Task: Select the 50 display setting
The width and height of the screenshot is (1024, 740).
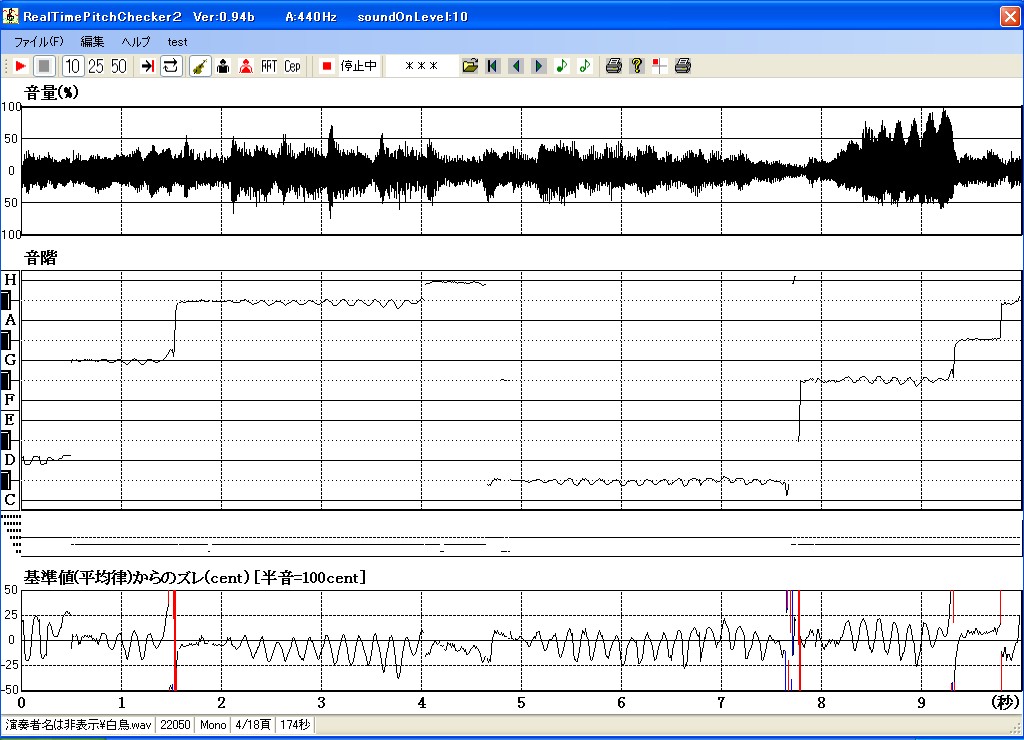Action: [x=119, y=66]
